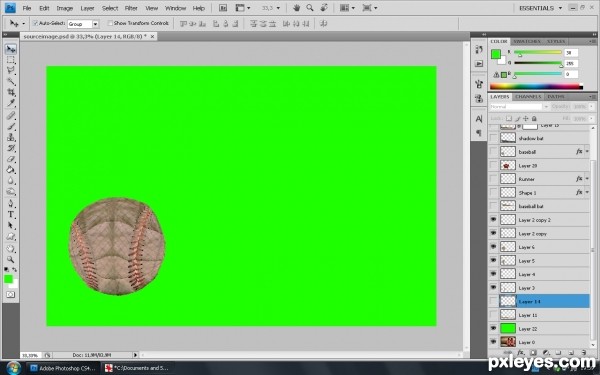600x375 pixels.
Task: Close the sourceimage.psd document tab
Action: click(152, 36)
